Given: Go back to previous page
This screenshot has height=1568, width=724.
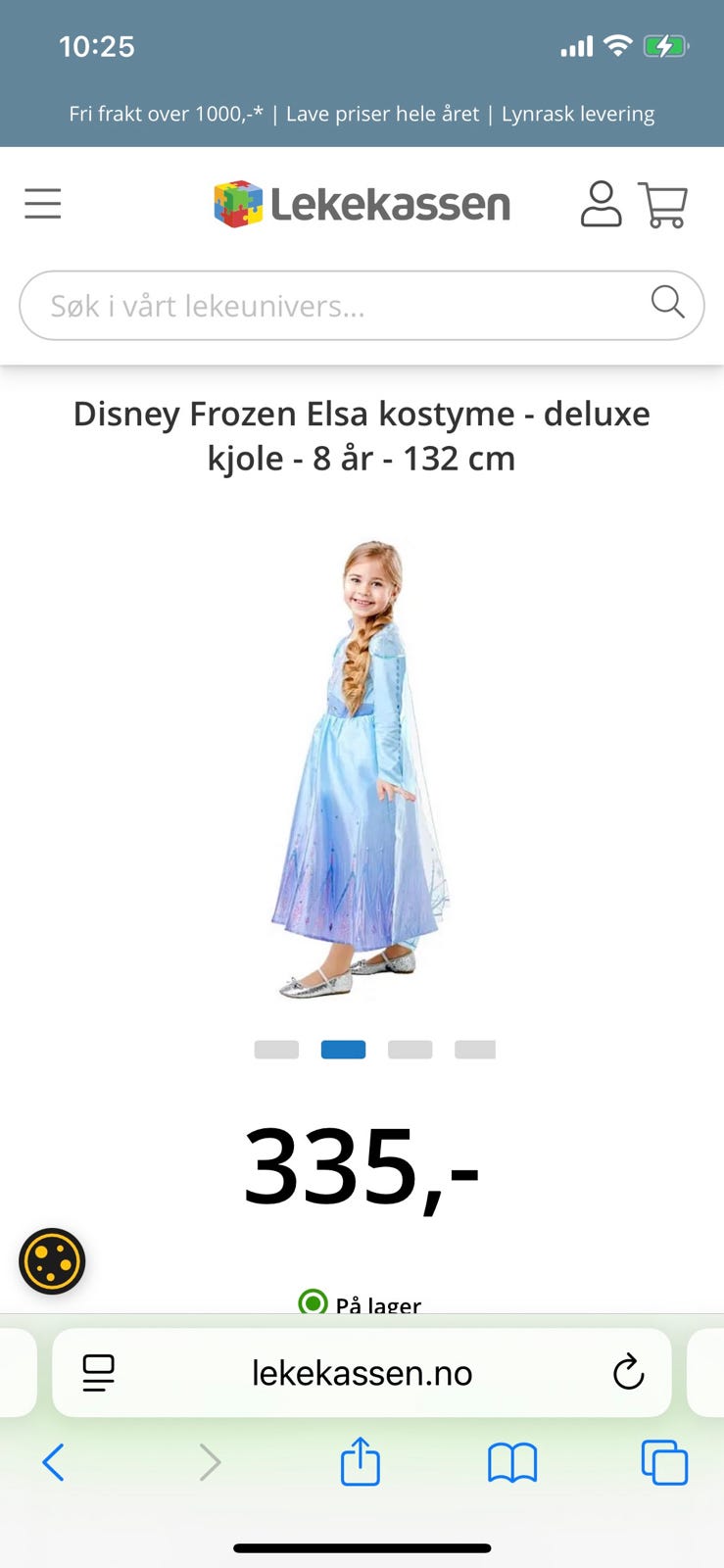Looking at the screenshot, I should pyautogui.click(x=54, y=1462).
